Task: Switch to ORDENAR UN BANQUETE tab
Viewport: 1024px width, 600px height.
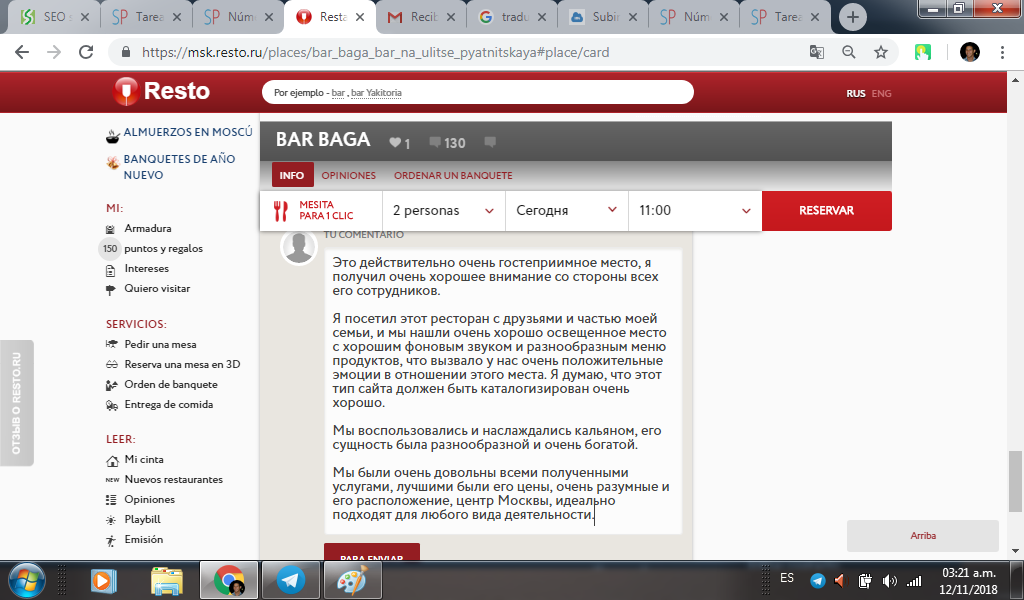Action: pyautogui.click(x=453, y=175)
